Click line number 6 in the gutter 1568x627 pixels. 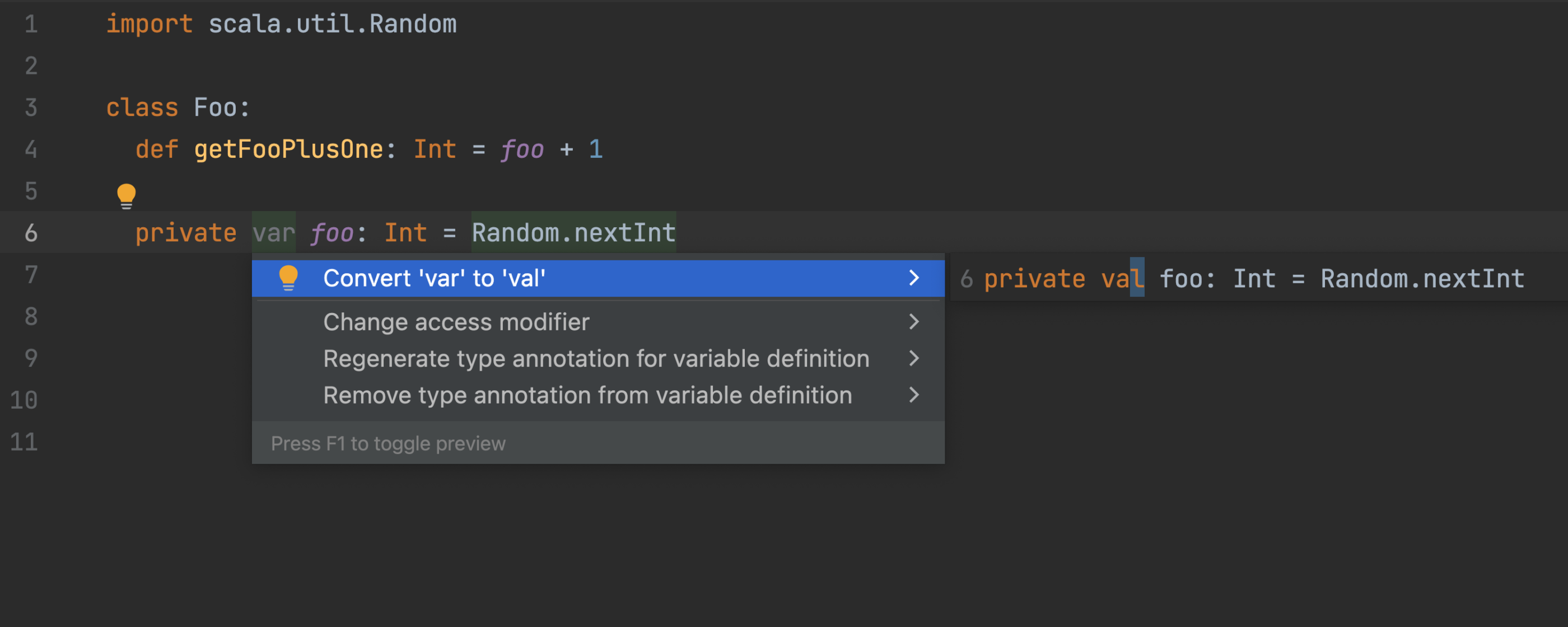point(30,232)
